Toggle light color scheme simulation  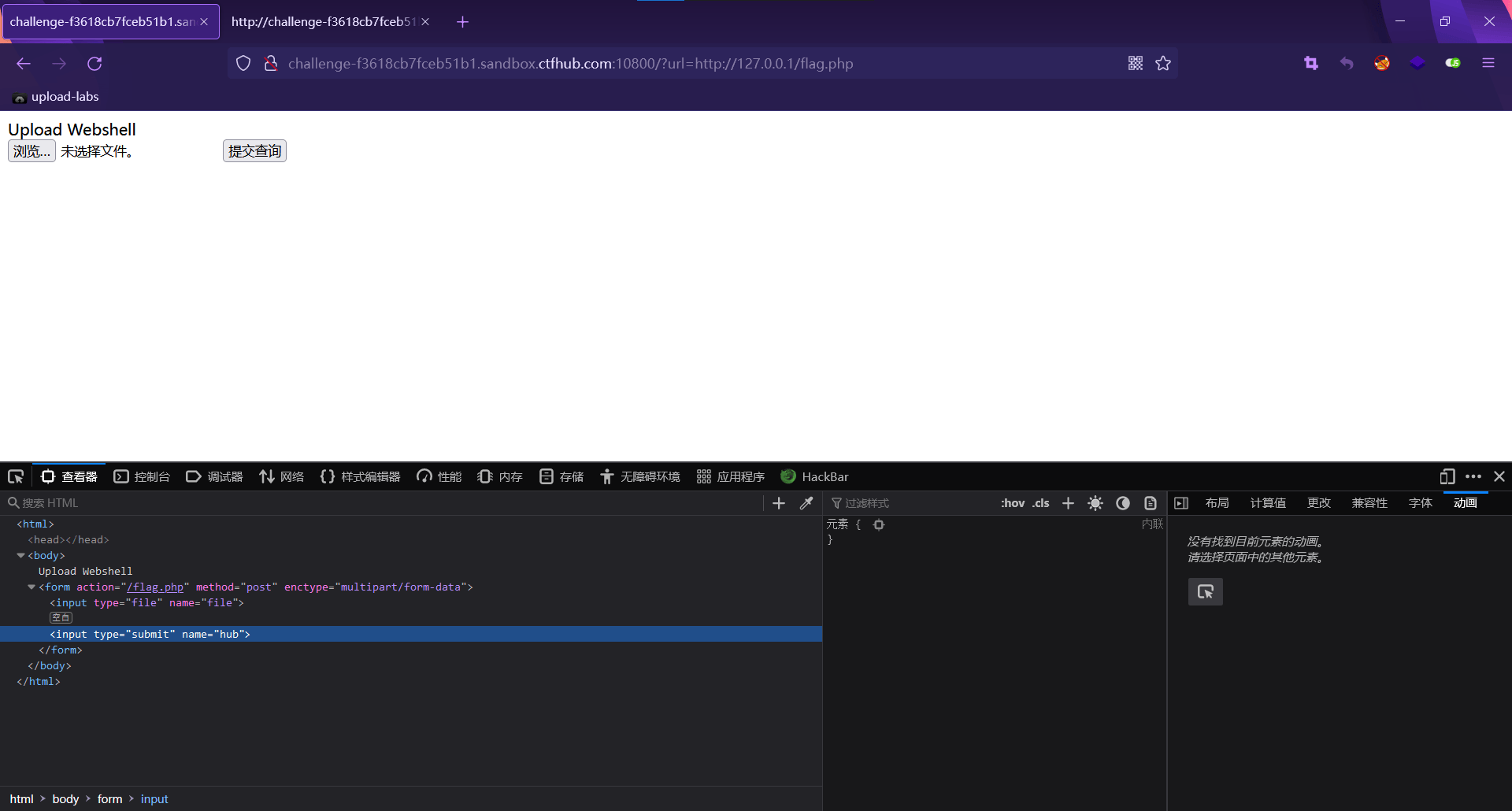(x=1095, y=503)
